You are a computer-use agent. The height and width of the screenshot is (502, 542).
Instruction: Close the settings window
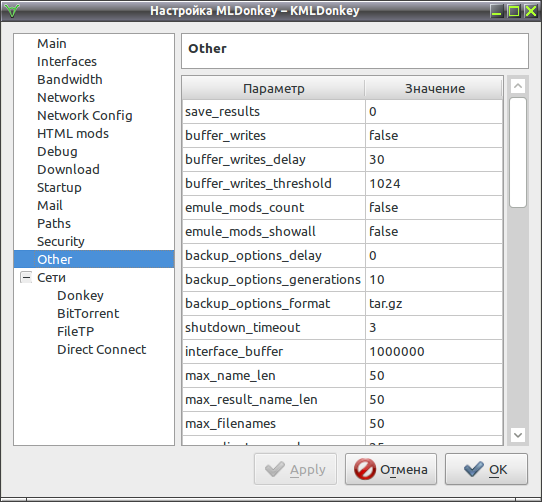click(x=531, y=11)
